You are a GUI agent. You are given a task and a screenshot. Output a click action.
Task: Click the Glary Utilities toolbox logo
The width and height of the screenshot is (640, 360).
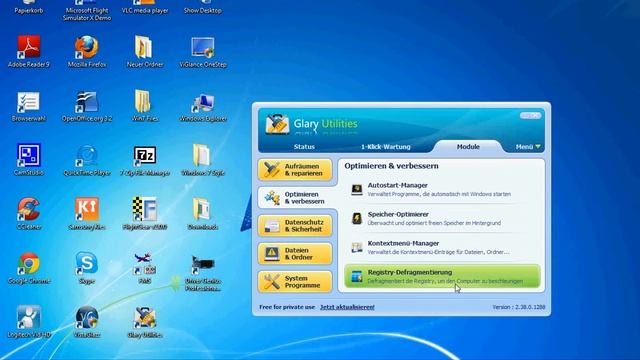coord(277,124)
